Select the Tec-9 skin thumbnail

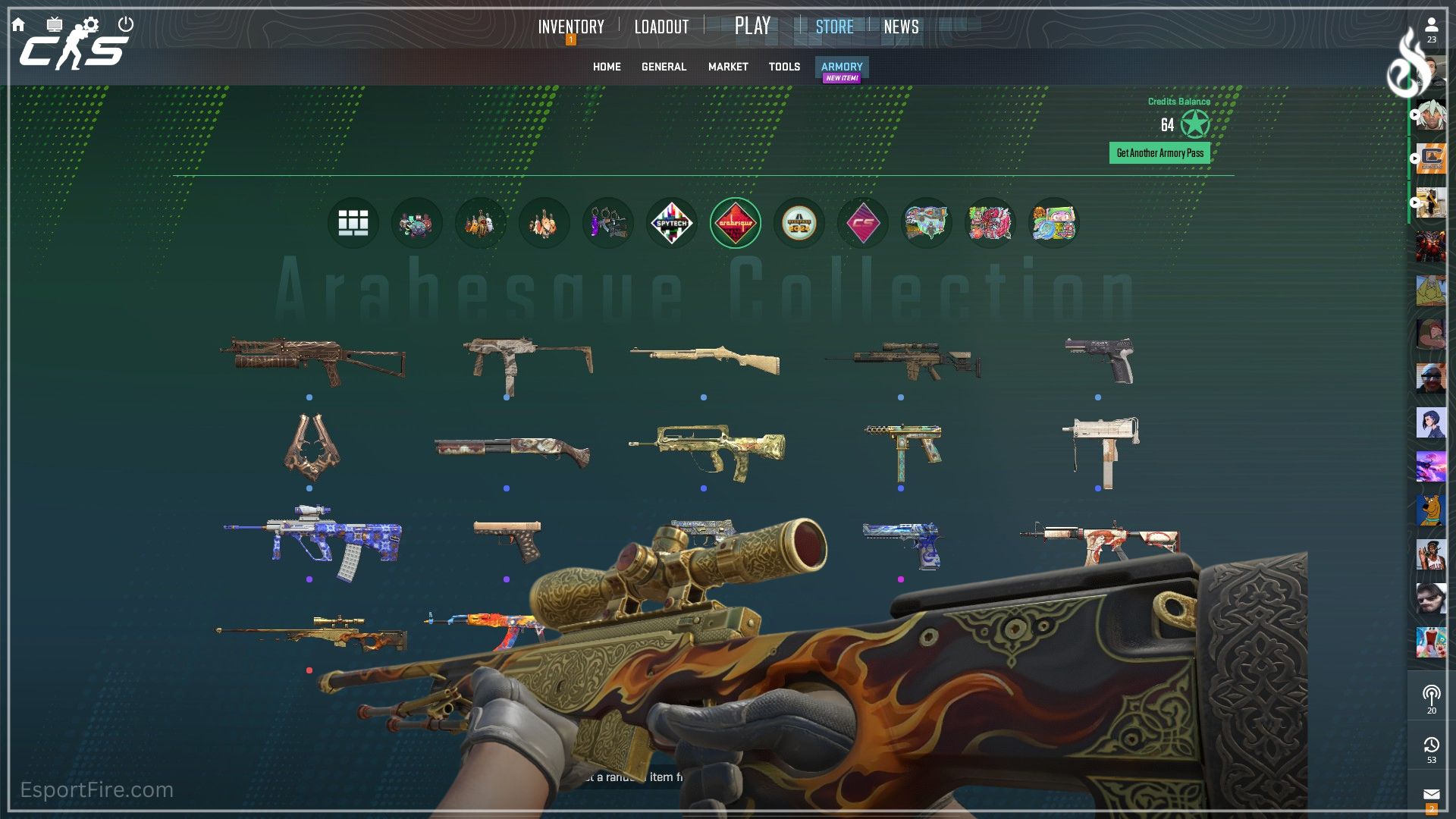903,452
